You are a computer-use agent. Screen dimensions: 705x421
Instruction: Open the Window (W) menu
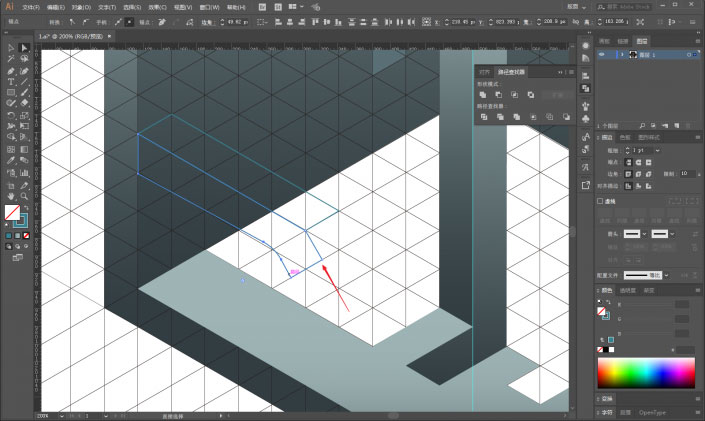tap(210, 7)
